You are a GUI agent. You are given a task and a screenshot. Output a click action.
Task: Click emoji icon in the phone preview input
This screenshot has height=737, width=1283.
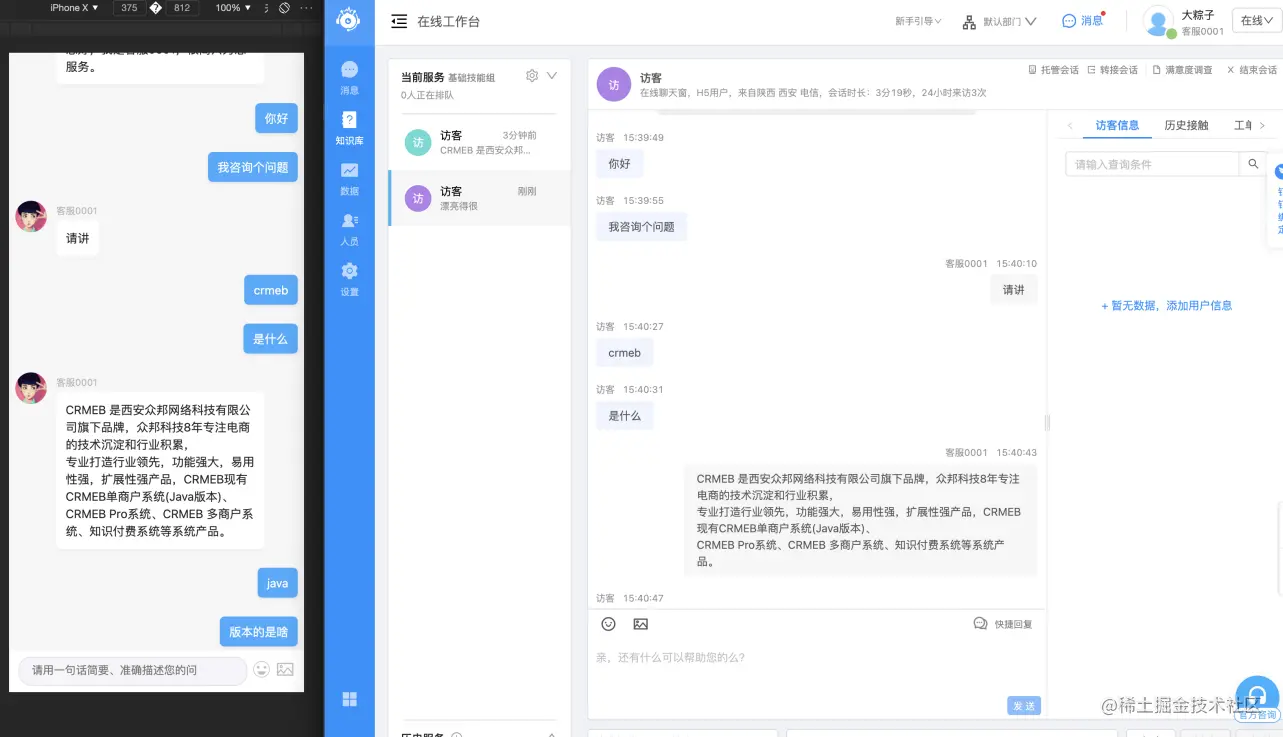point(261,670)
